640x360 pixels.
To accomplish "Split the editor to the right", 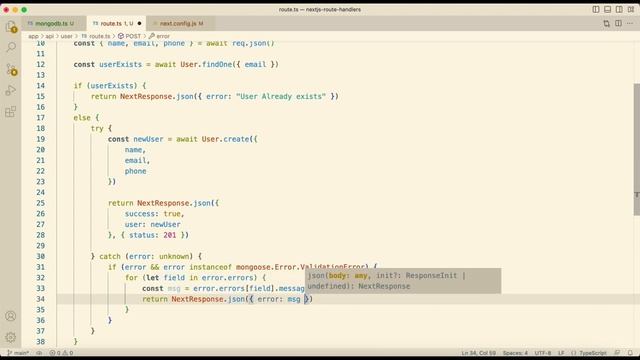I will pos(618,24).
